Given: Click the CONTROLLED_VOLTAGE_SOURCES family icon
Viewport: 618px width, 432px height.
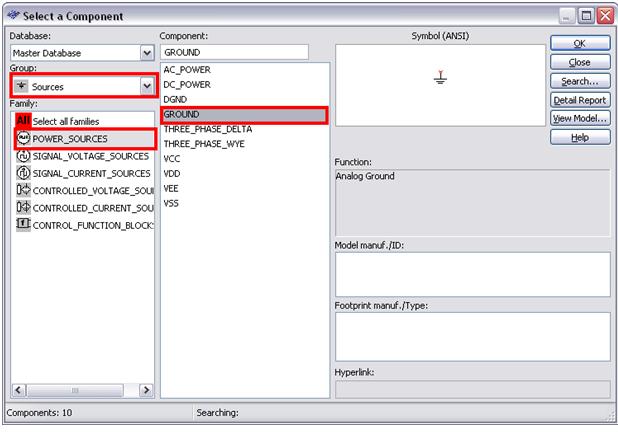Looking at the screenshot, I should 23,190.
